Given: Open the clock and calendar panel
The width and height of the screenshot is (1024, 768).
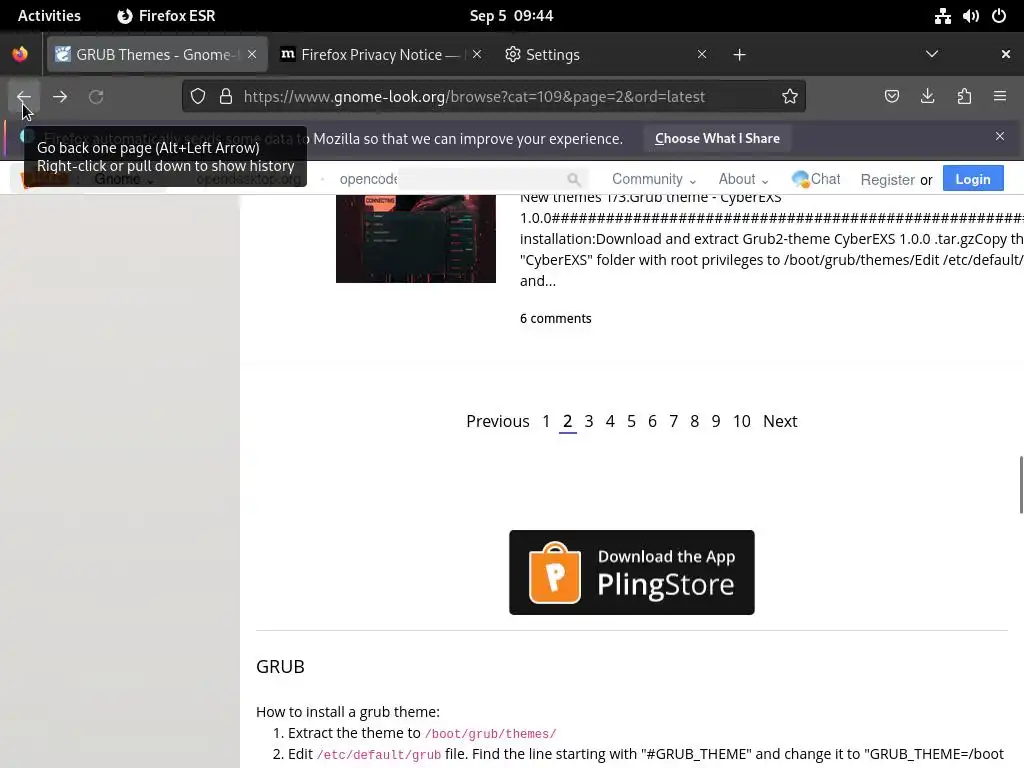Looking at the screenshot, I should 511,16.
